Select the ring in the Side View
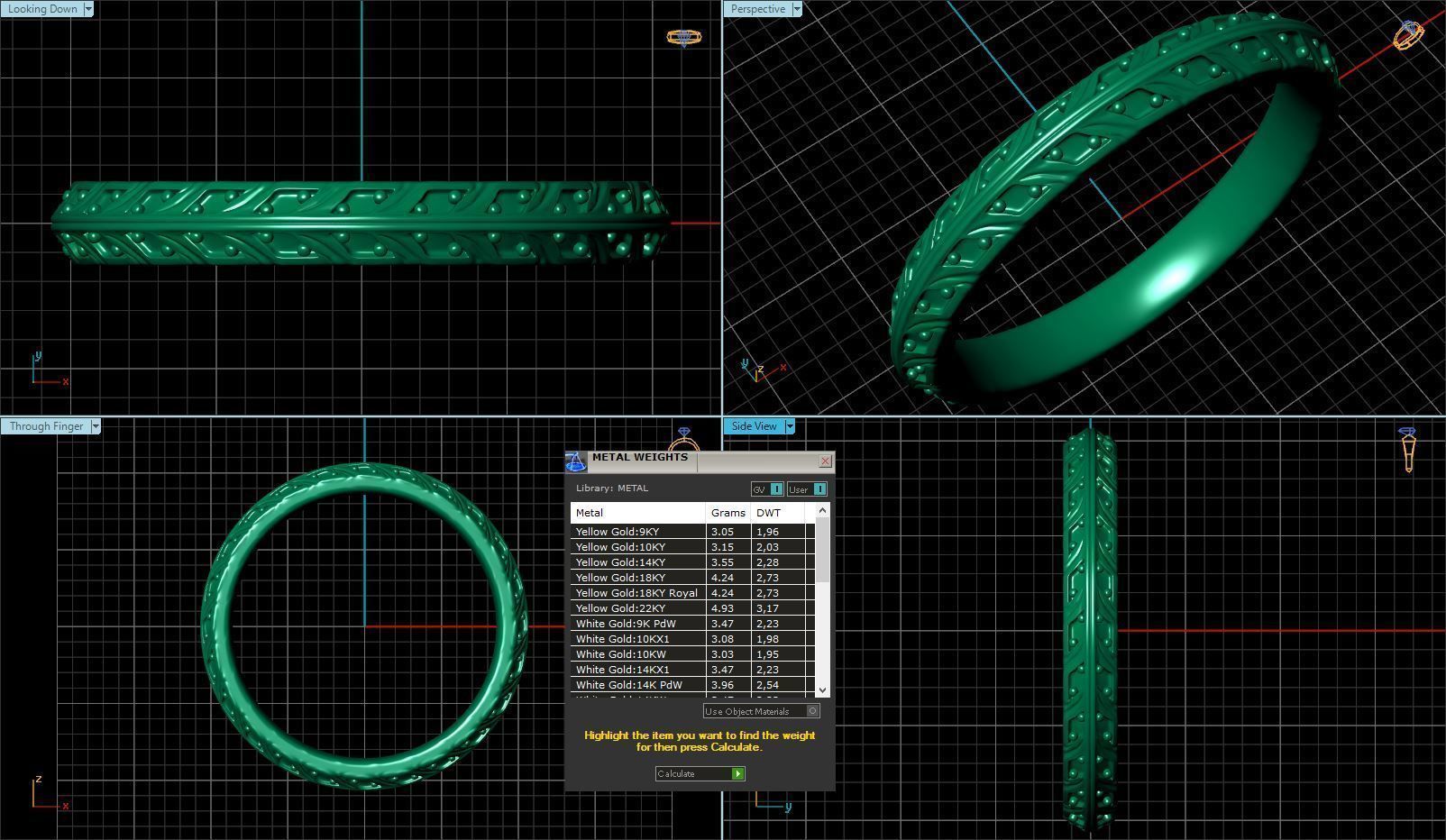This screenshot has width=1446, height=840. click(x=1090, y=631)
